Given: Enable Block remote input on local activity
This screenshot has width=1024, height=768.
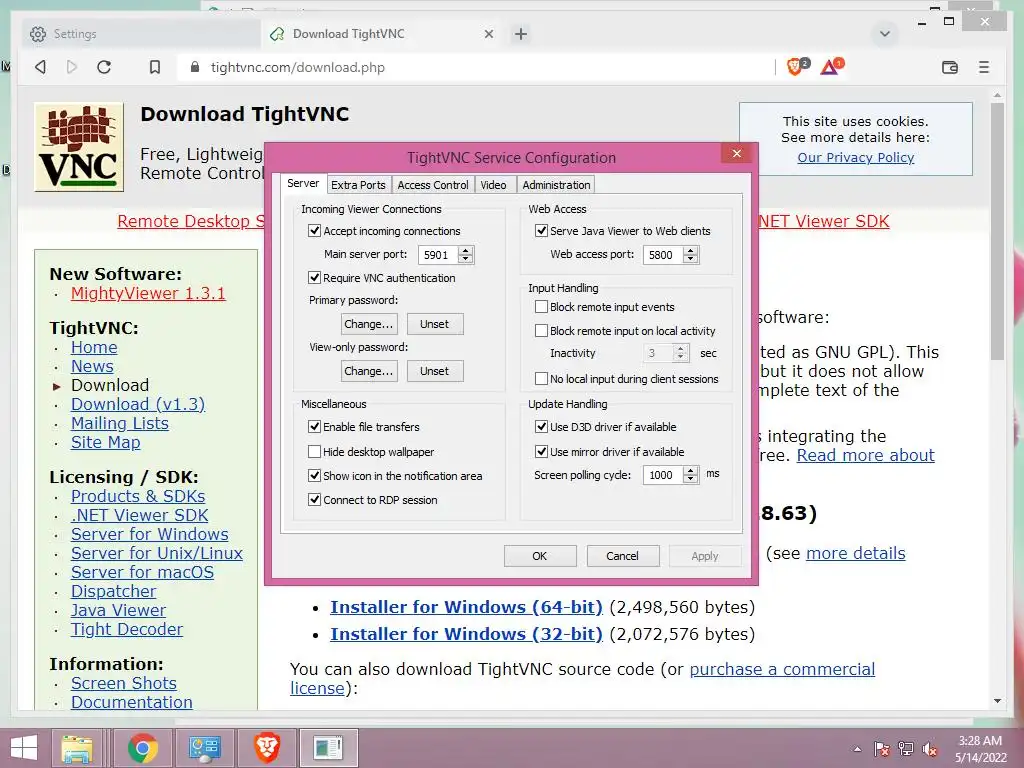Looking at the screenshot, I should (x=541, y=330).
